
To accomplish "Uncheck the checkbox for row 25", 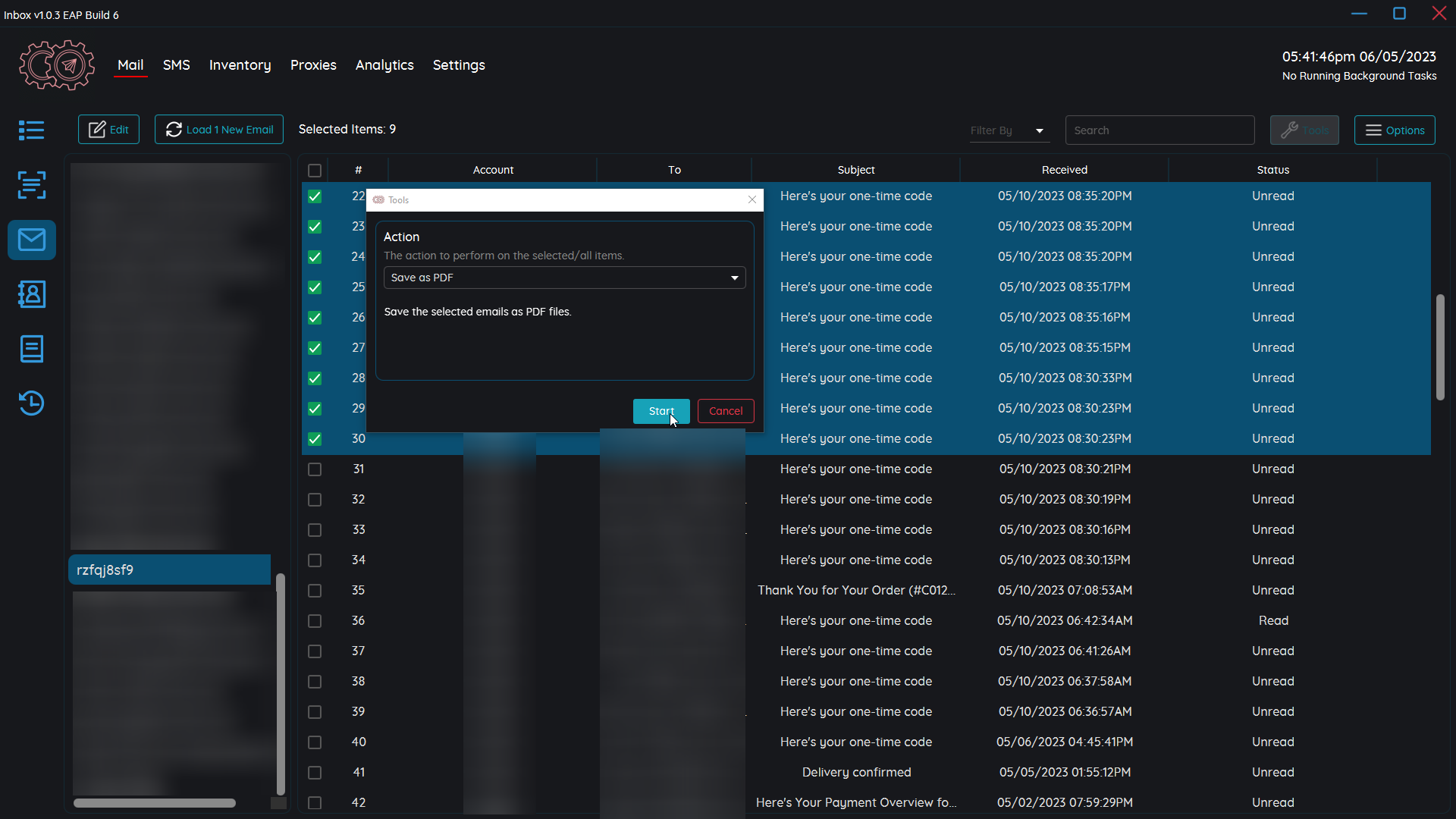I will click(x=315, y=287).
